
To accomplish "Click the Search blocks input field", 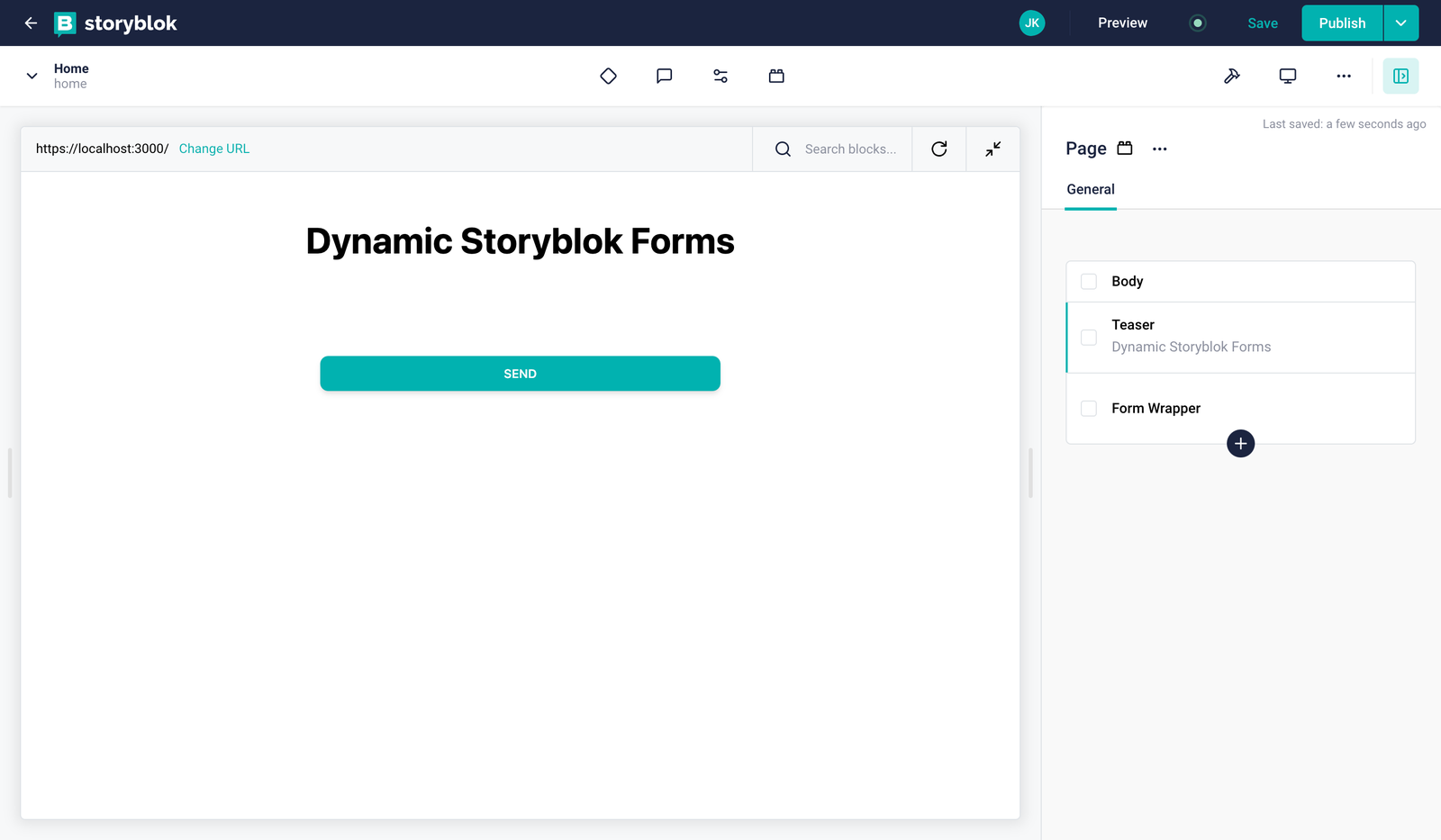I will click(x=850, y=149).
